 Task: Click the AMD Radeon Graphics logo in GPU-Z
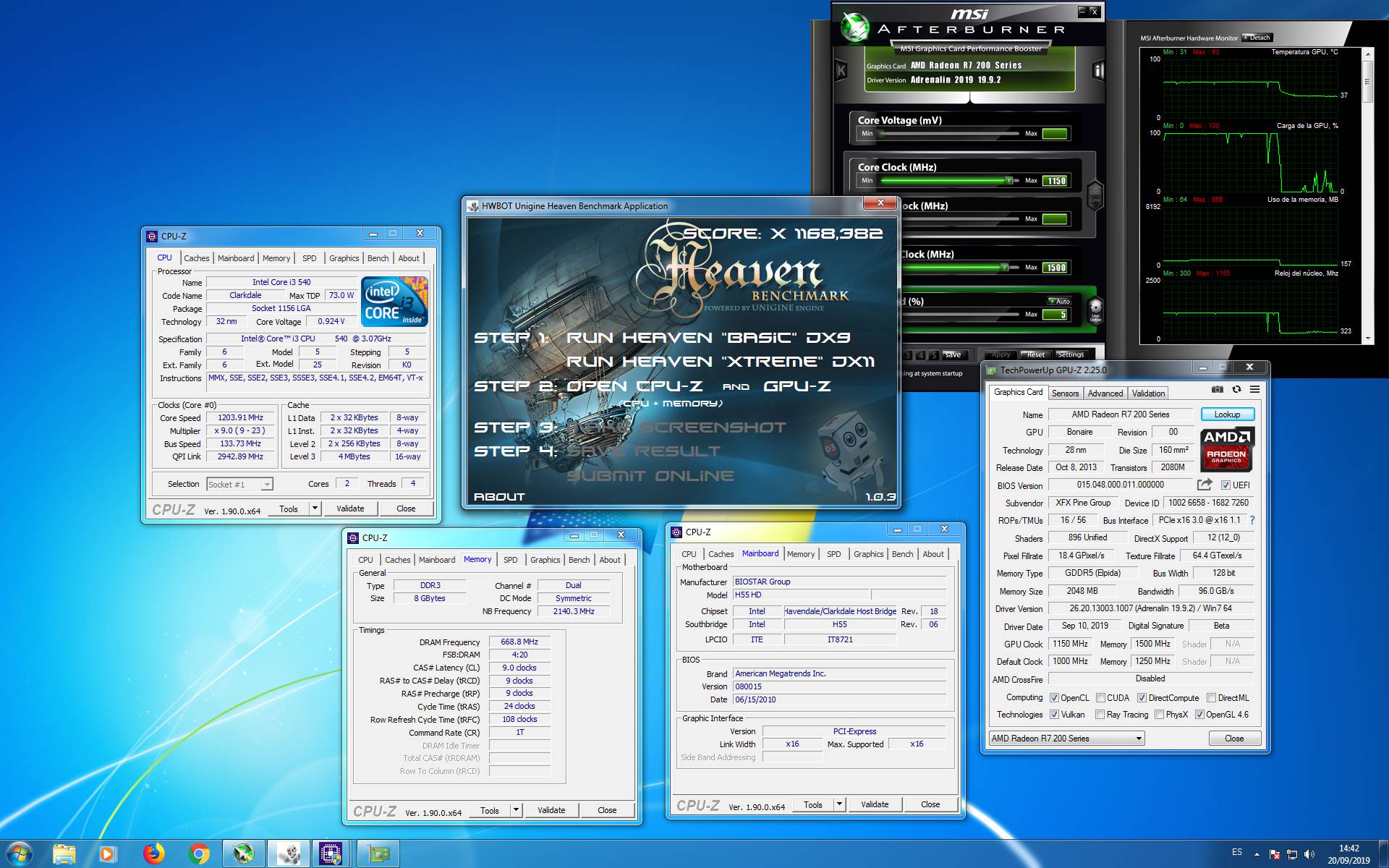click(1227, 449)
